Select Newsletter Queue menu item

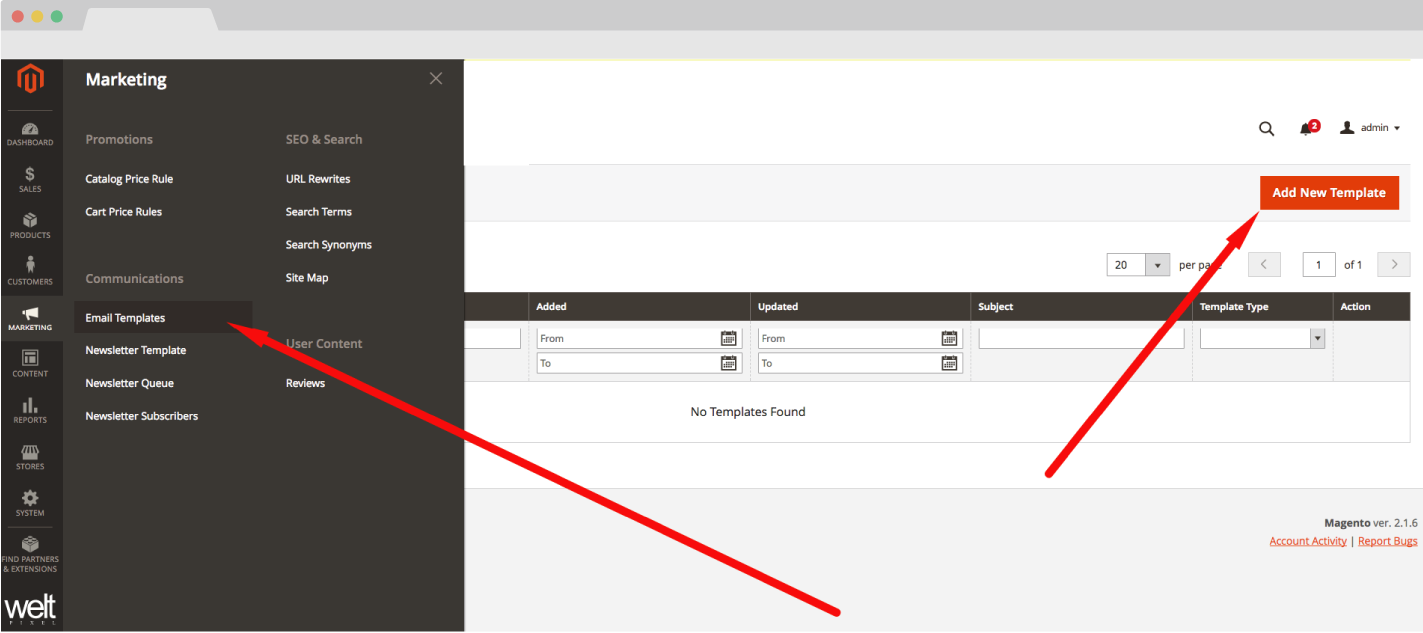coord(129,383)
